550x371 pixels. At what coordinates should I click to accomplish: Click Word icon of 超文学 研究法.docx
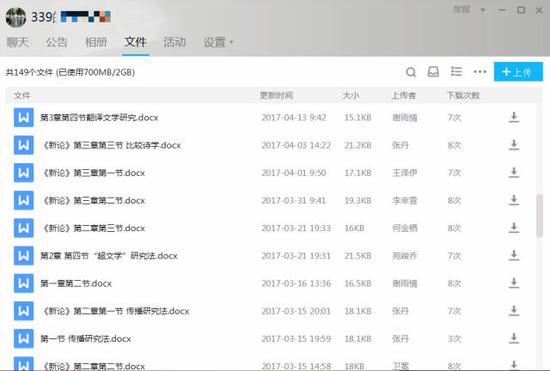coord(24,256)
